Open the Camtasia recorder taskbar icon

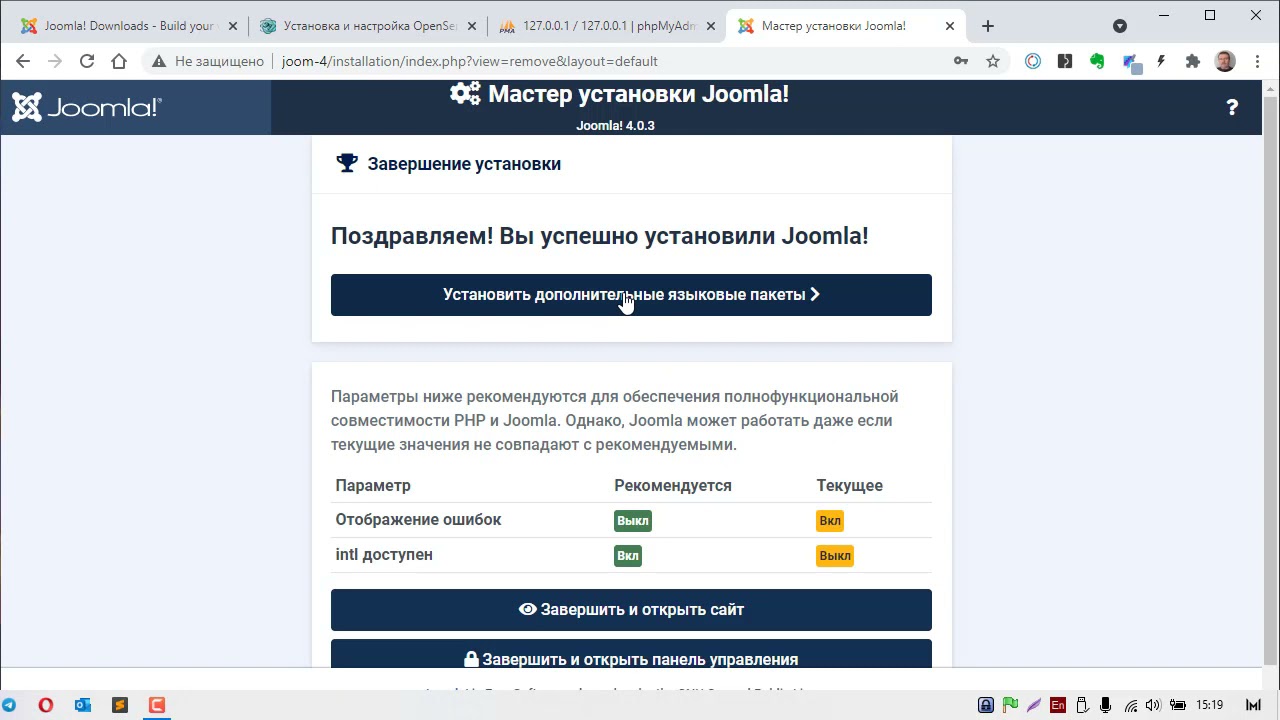pyautogui.click(x=157, y=705)
